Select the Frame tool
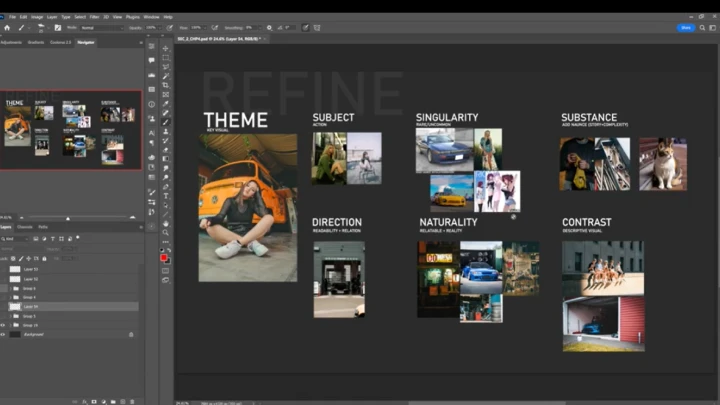720x405 pixels. pyautogui.click(x=166, y=95)
